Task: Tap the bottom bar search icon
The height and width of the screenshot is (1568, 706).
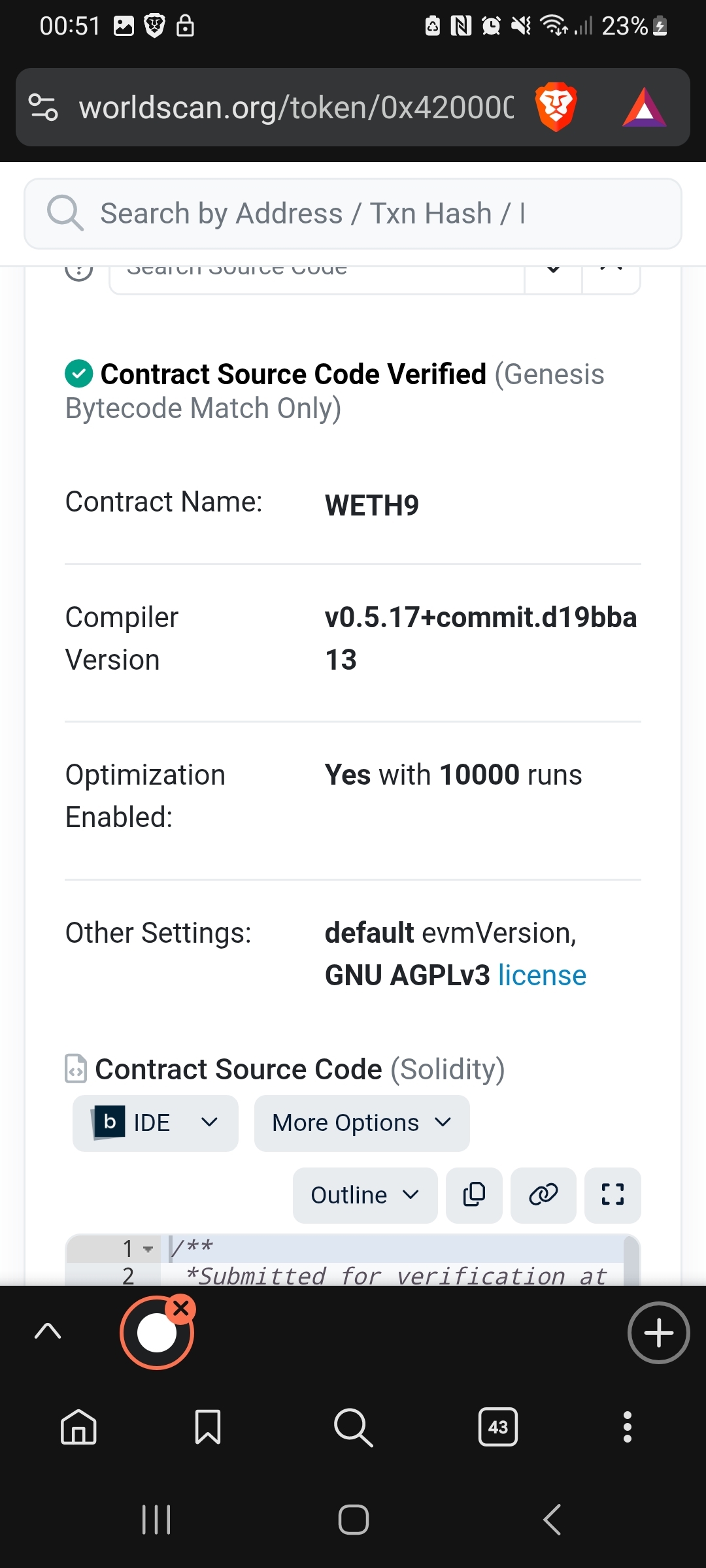Action: pos(353,1427)
